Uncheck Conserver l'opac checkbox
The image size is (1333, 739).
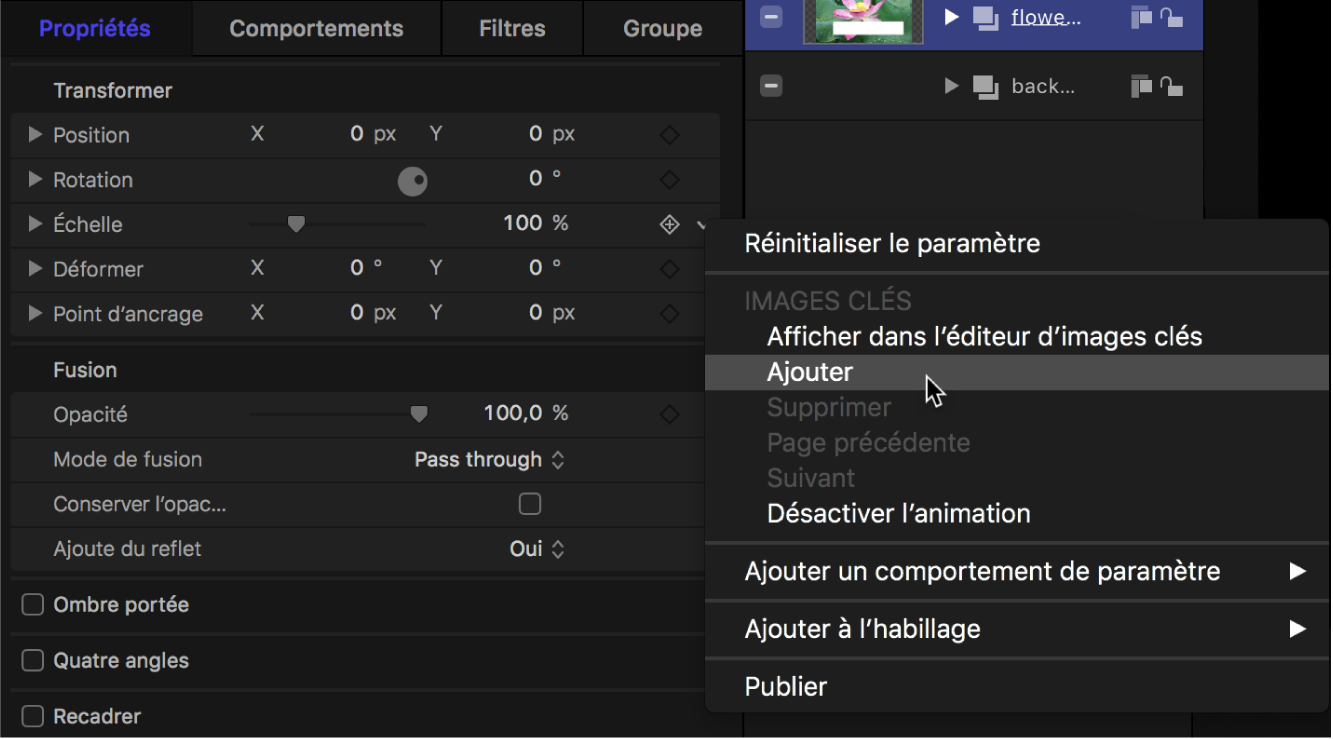click(x=529, y=504)
